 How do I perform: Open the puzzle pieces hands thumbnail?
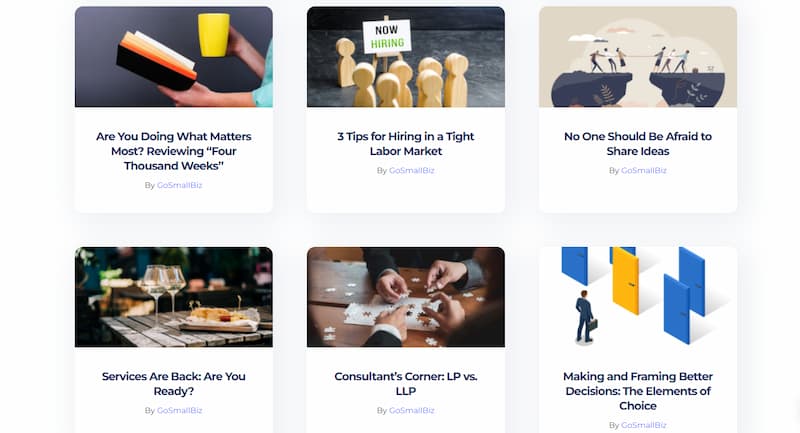(406, 297)
